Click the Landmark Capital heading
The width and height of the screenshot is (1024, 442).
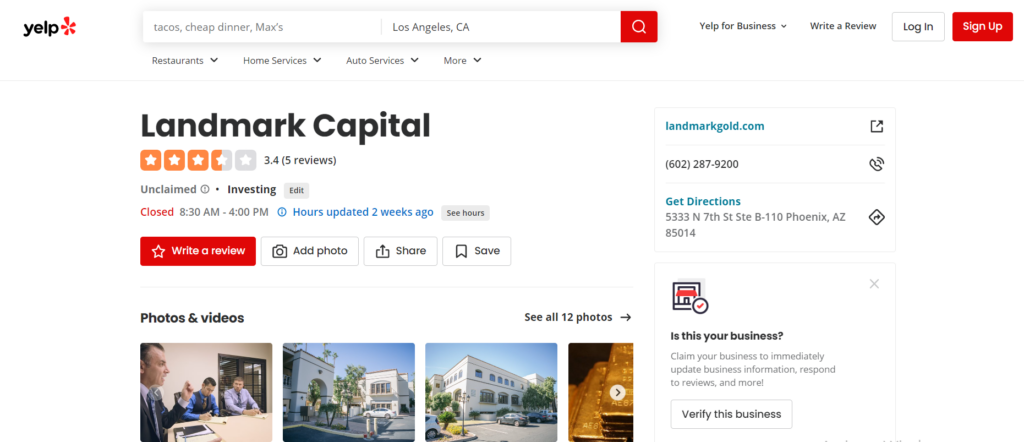tap(285, 126)
